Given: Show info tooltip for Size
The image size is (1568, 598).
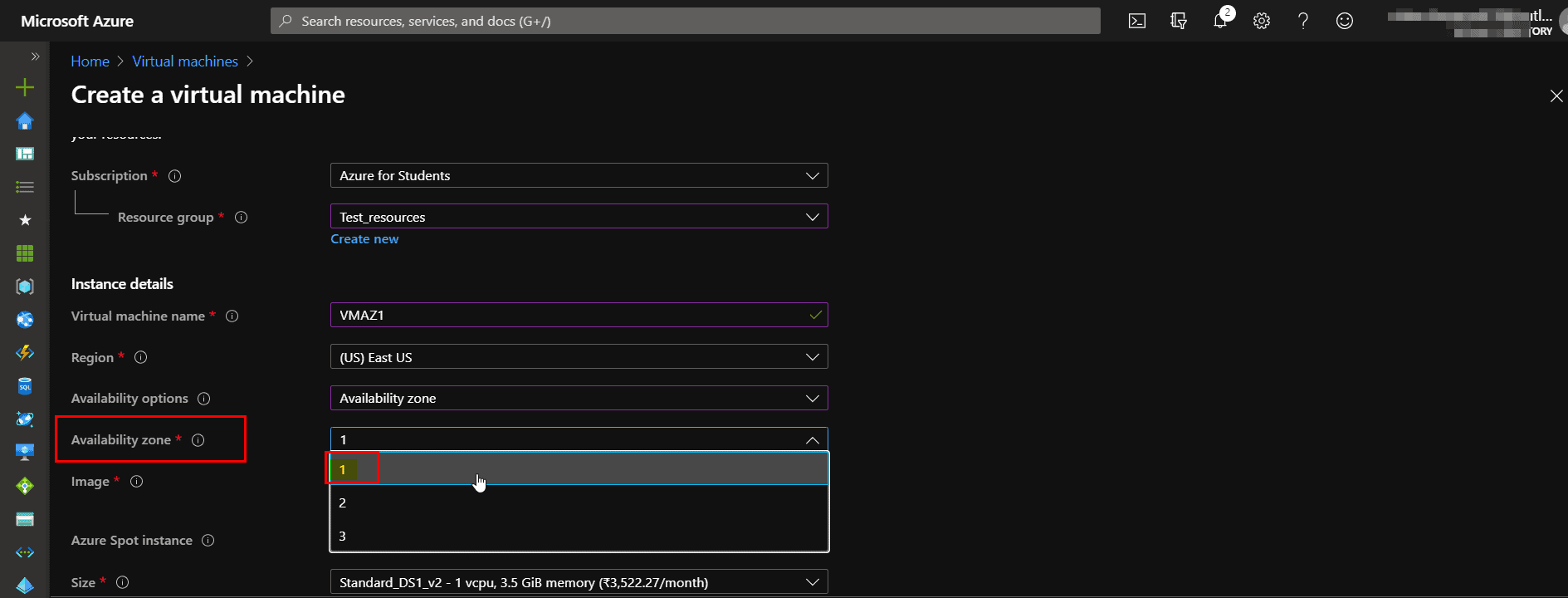Looking at the screenshot, I should tap(123, 582).
